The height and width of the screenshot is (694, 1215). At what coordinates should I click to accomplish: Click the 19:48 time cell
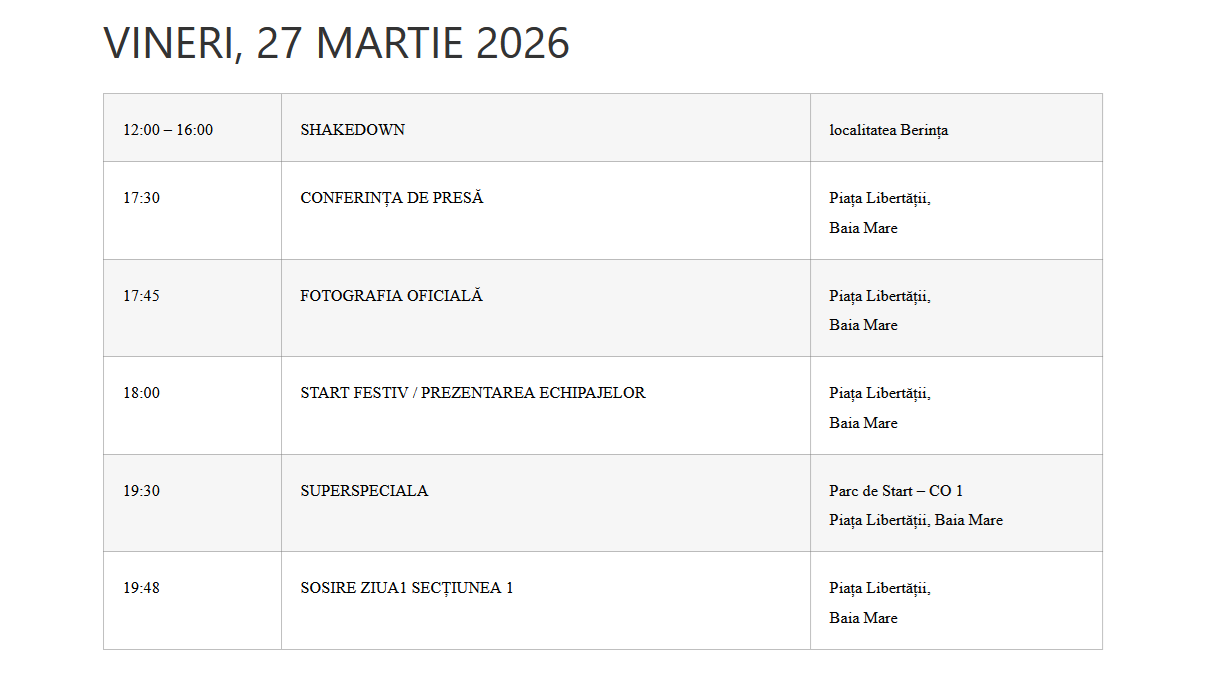point(141,588)
